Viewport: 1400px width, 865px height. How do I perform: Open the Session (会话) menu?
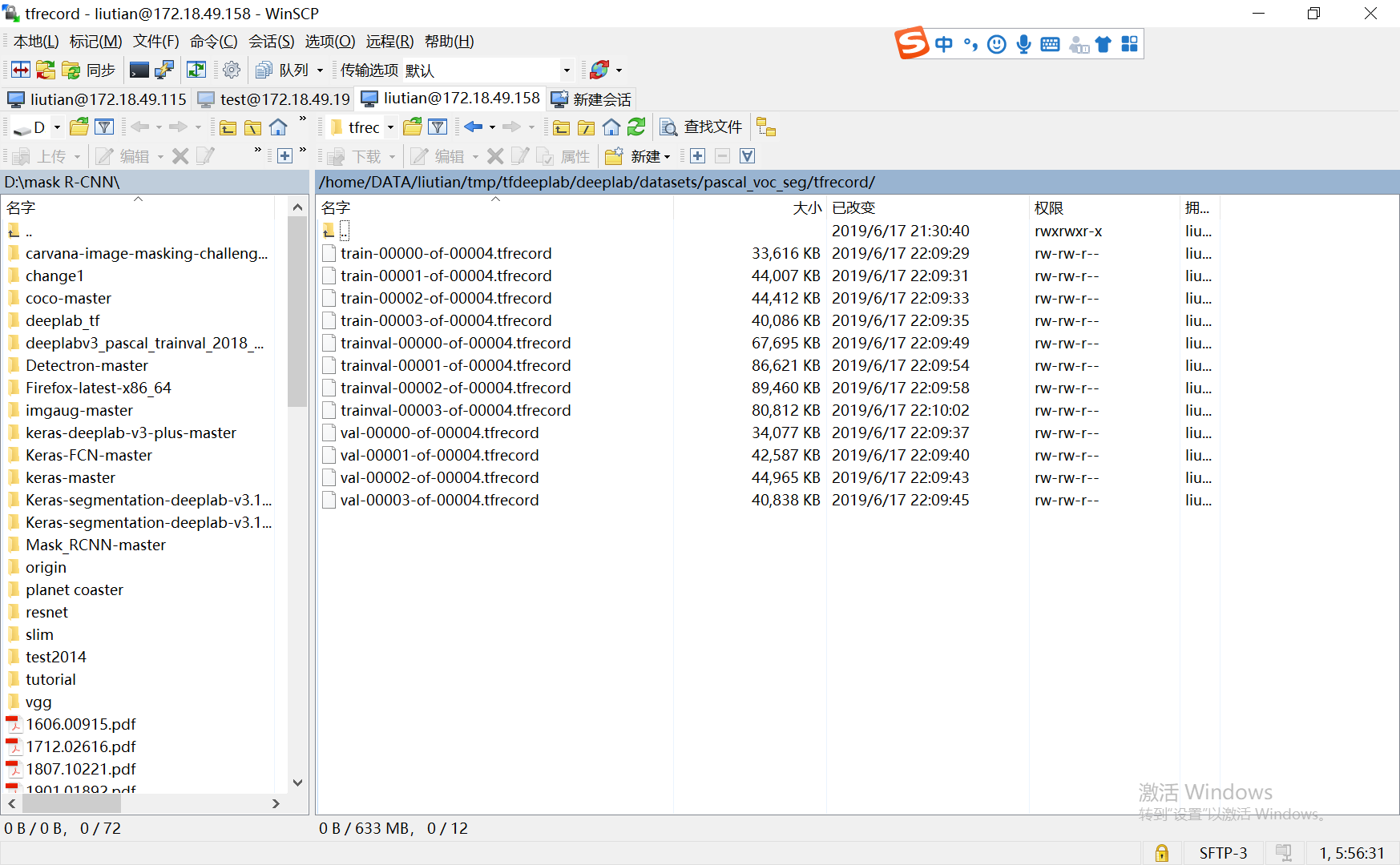[x=272, y=42]
